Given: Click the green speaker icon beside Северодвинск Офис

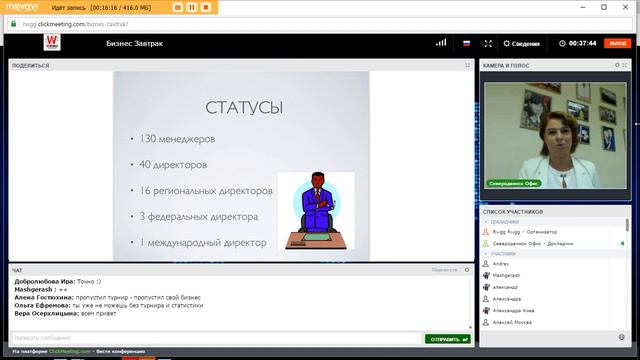Looking at the screenshot, I should (622, 244).
